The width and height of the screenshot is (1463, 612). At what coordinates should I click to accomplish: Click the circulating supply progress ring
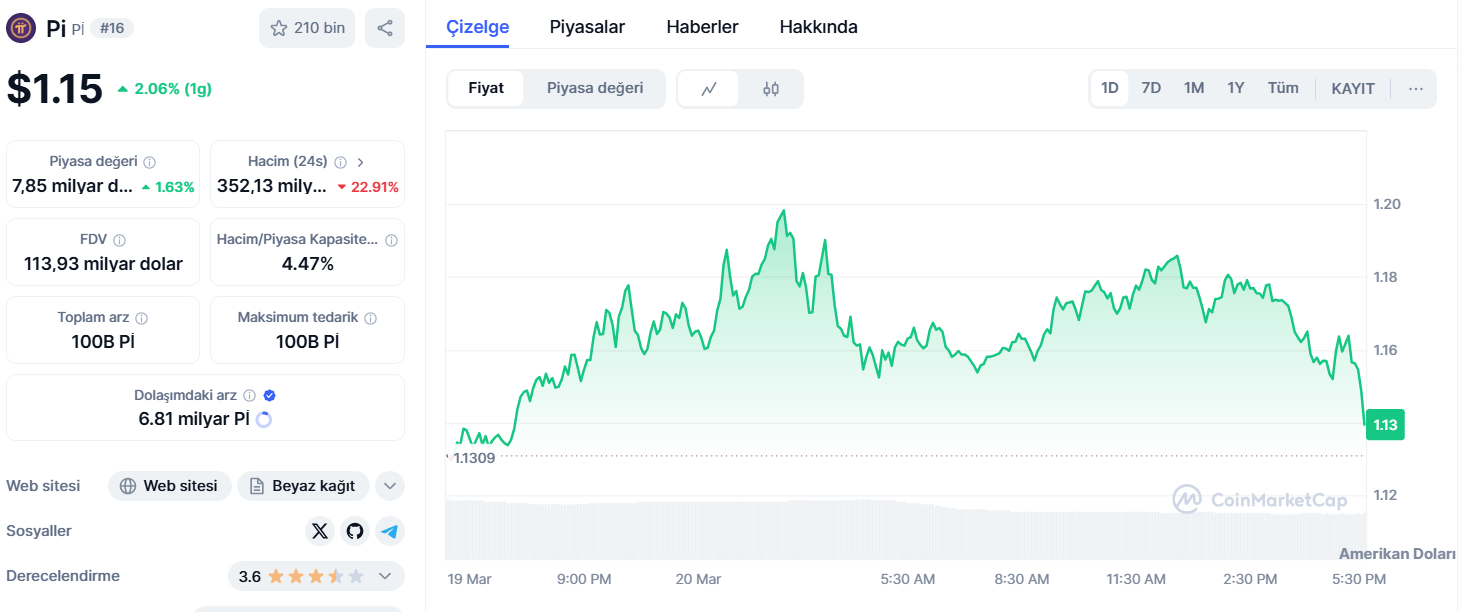pos(264,419)
